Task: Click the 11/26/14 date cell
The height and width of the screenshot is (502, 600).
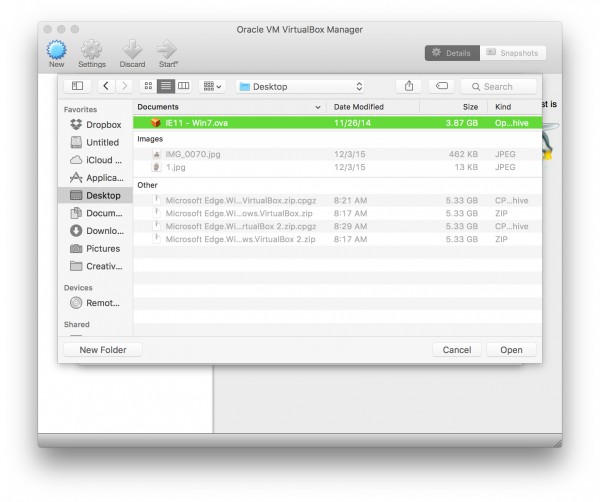Action: click(x=352, y=123)
